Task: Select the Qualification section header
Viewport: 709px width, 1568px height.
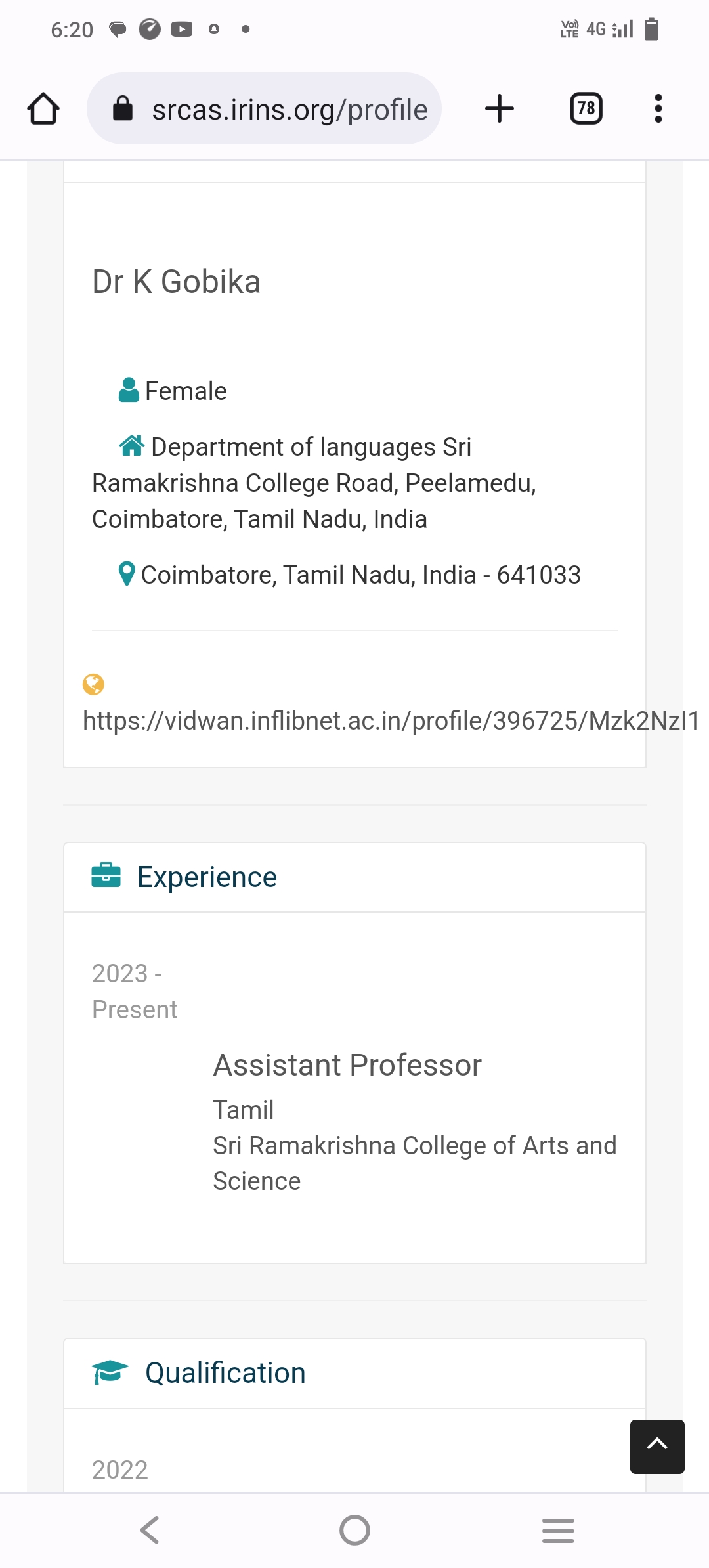Action: [225, 1373]
